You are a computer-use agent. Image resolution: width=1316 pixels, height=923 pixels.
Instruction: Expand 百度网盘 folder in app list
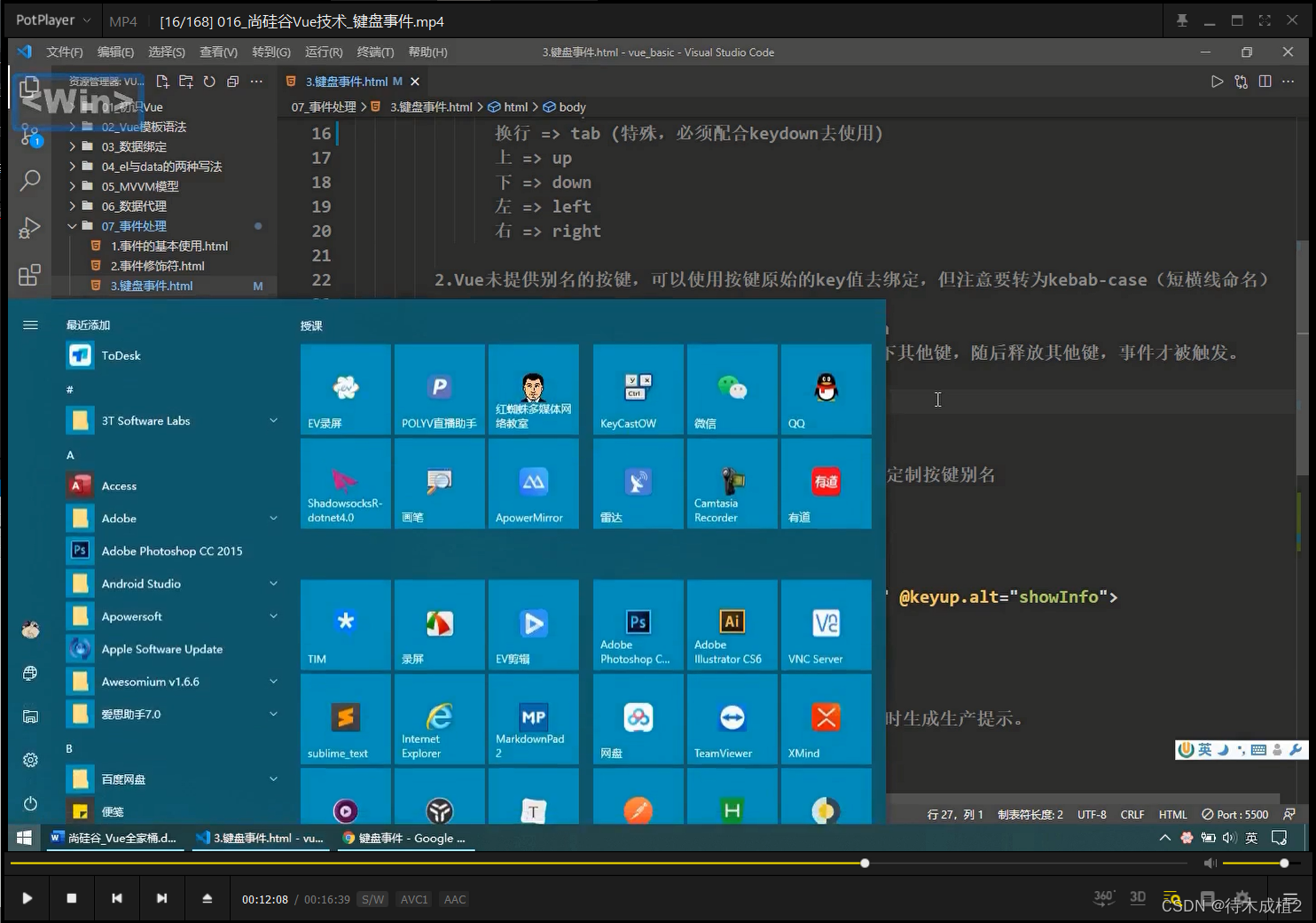click(274, 779)
